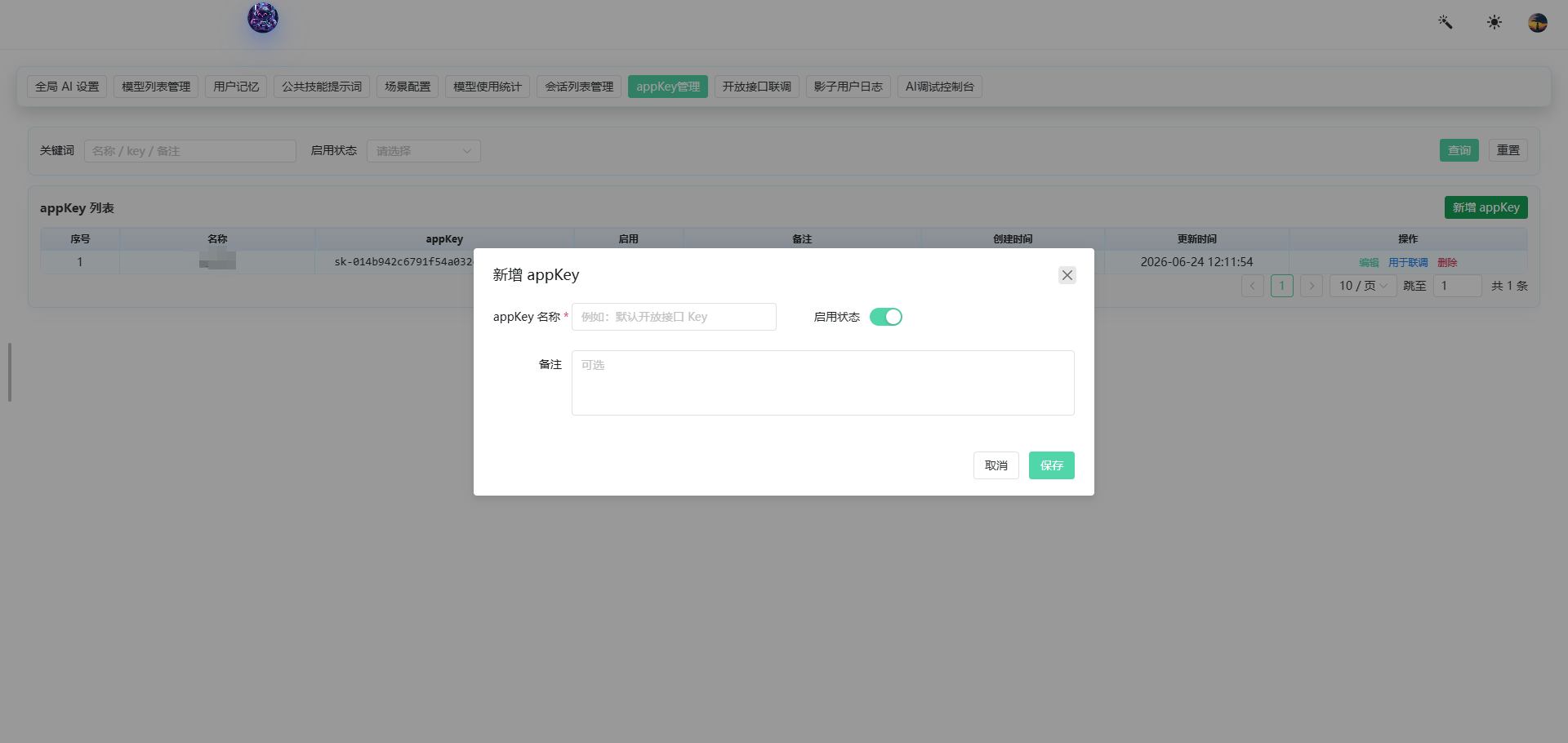
Task: Close the 新增 appKey dialog with X
Action: (x=1067, y=275)
